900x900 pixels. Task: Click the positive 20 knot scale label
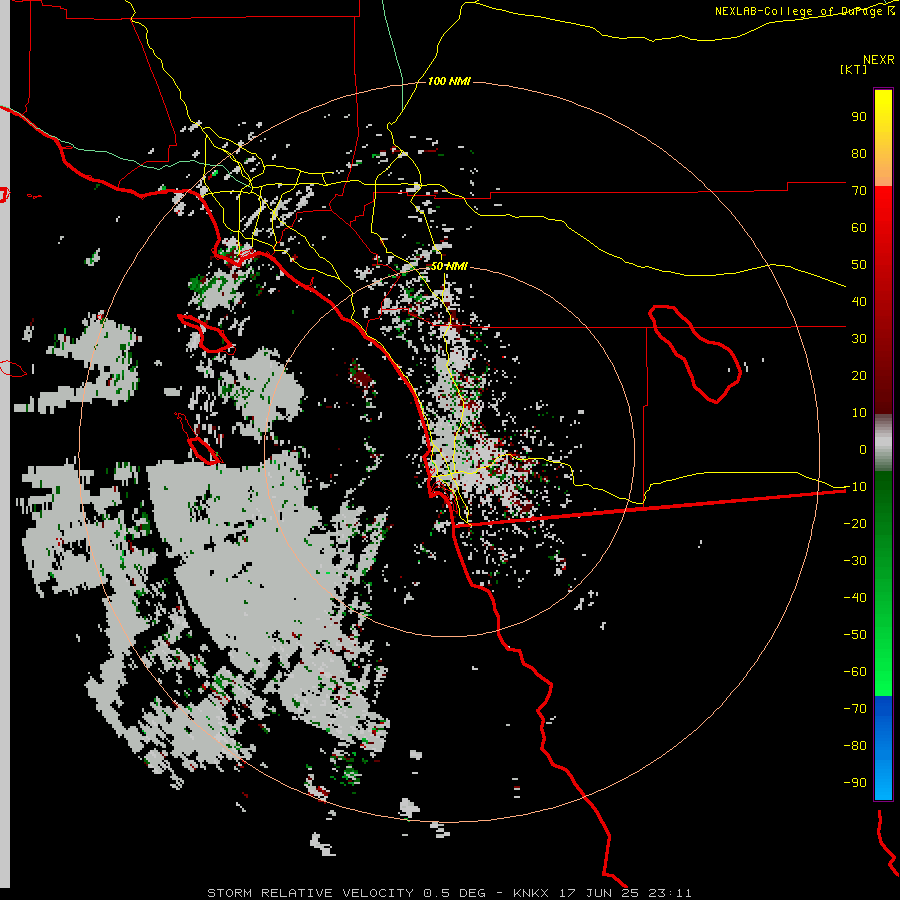pyautogui.click(x=859, y=375)
